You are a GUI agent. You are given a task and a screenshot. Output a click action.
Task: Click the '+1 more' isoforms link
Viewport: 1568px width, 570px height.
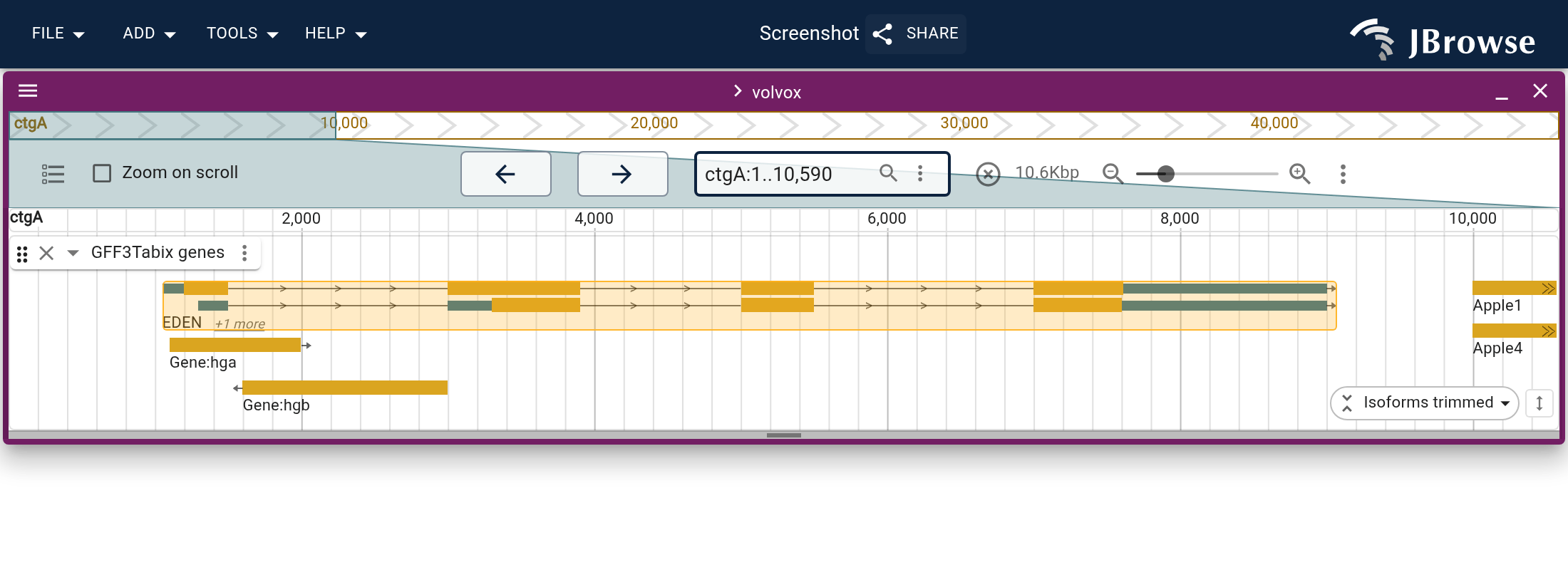coord(239,324)
